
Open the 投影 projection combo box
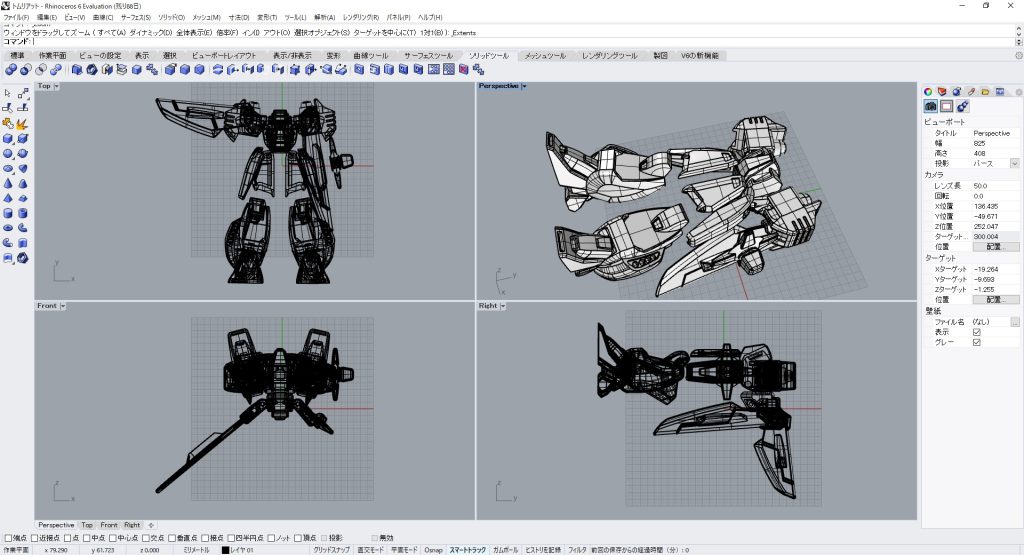tap(1014, 163)
